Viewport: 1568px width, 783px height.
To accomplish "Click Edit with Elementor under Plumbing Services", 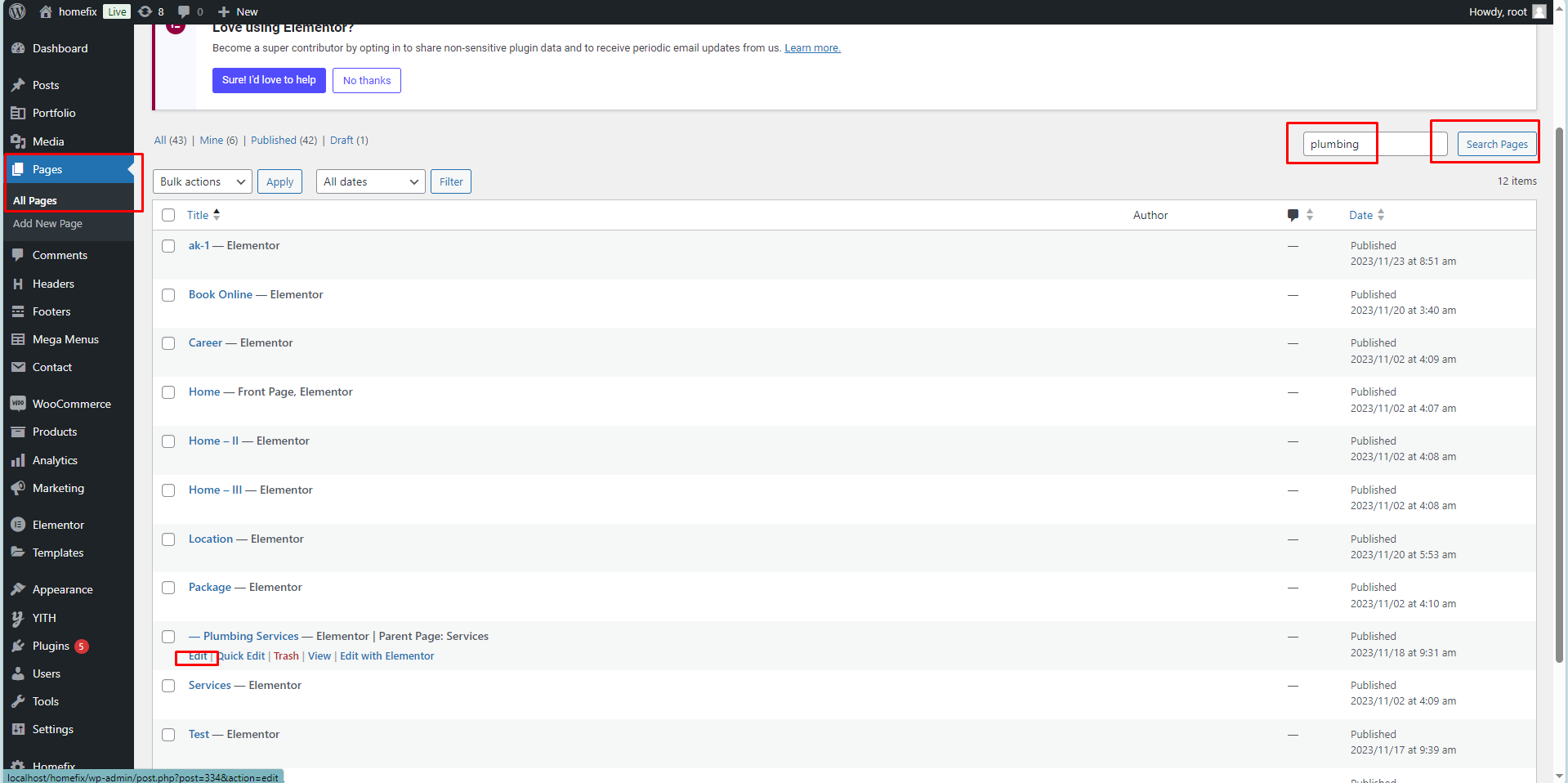I will coord(387,656).
